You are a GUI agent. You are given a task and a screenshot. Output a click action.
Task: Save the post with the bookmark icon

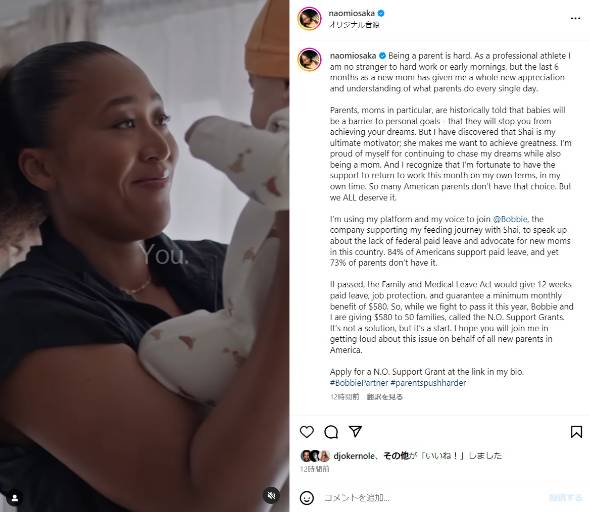576,431
